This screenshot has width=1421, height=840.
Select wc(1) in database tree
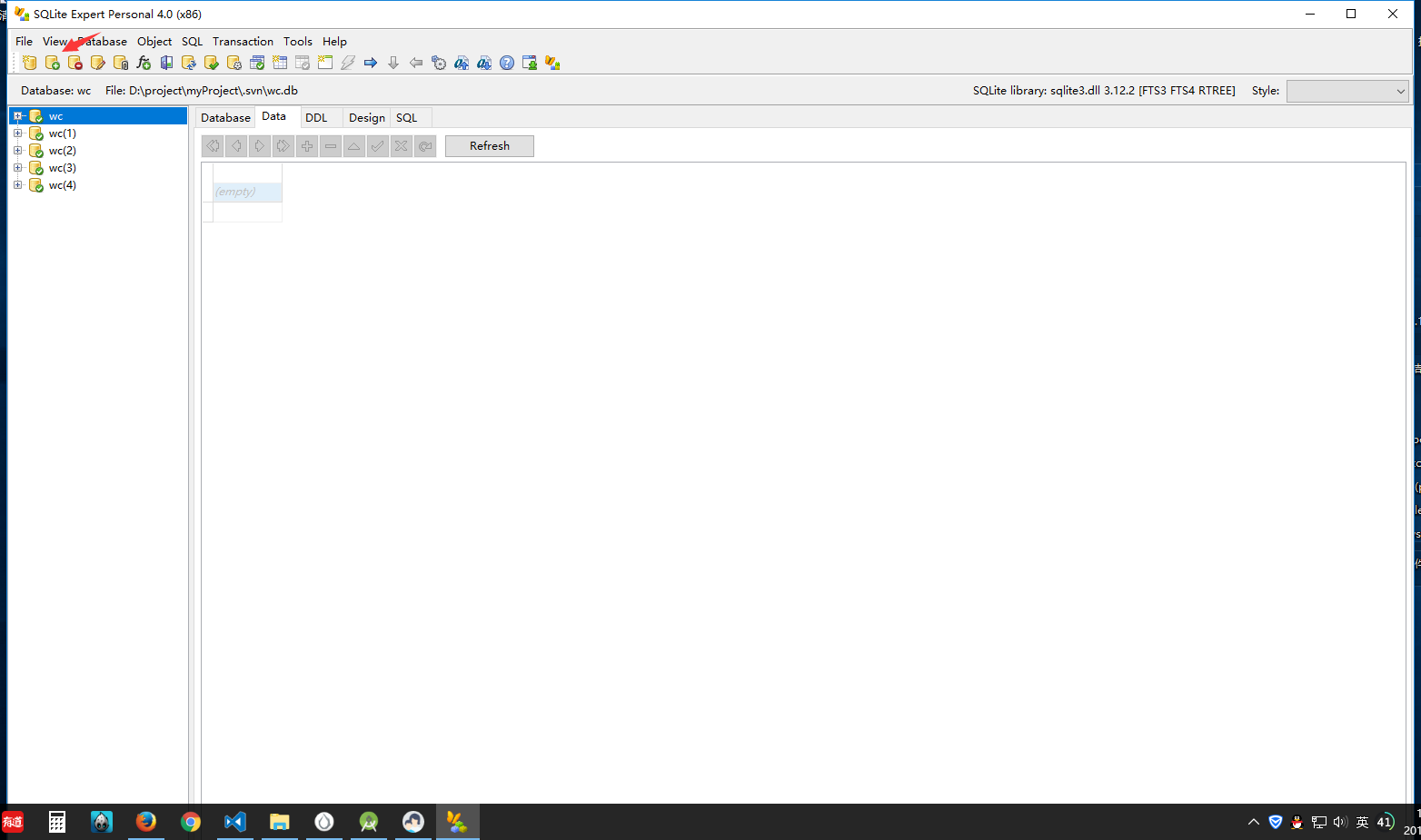click(x=63, y=133)
